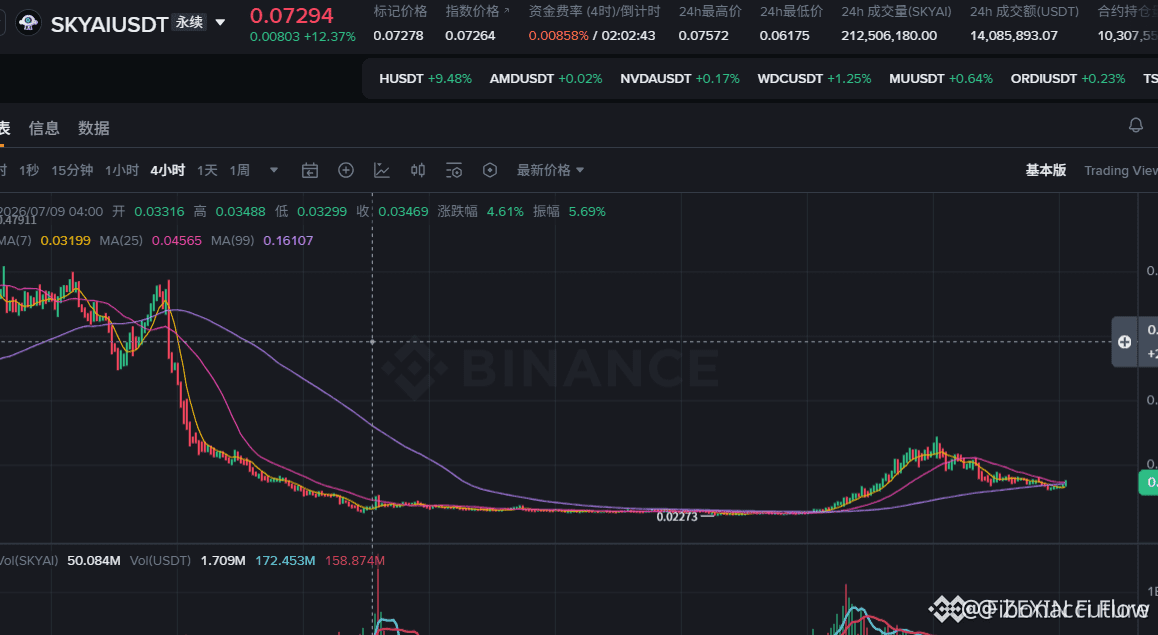Click the MA(7) indicator value 0.03199
Viewport: 1158px width, 635px height.
point(66,241)
